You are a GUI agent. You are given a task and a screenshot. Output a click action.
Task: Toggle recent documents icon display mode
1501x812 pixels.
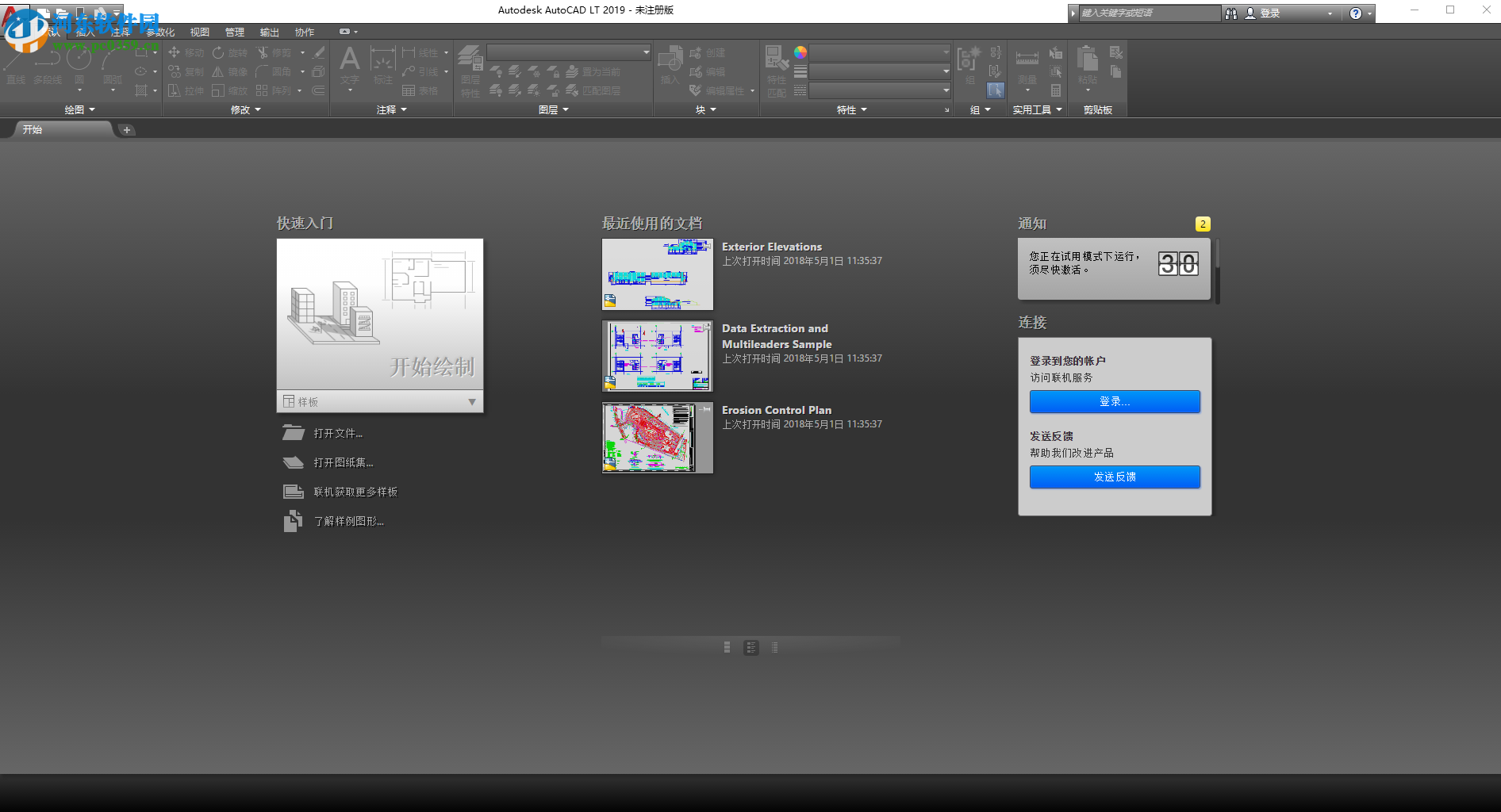pos(751,647)
